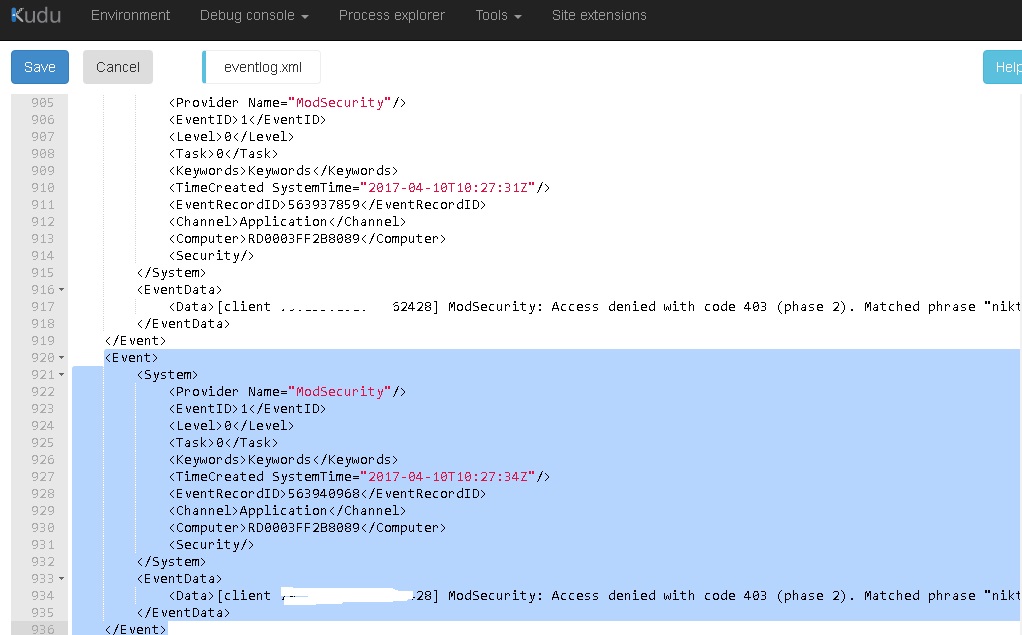Open the Environment page

tap(130, 16)
